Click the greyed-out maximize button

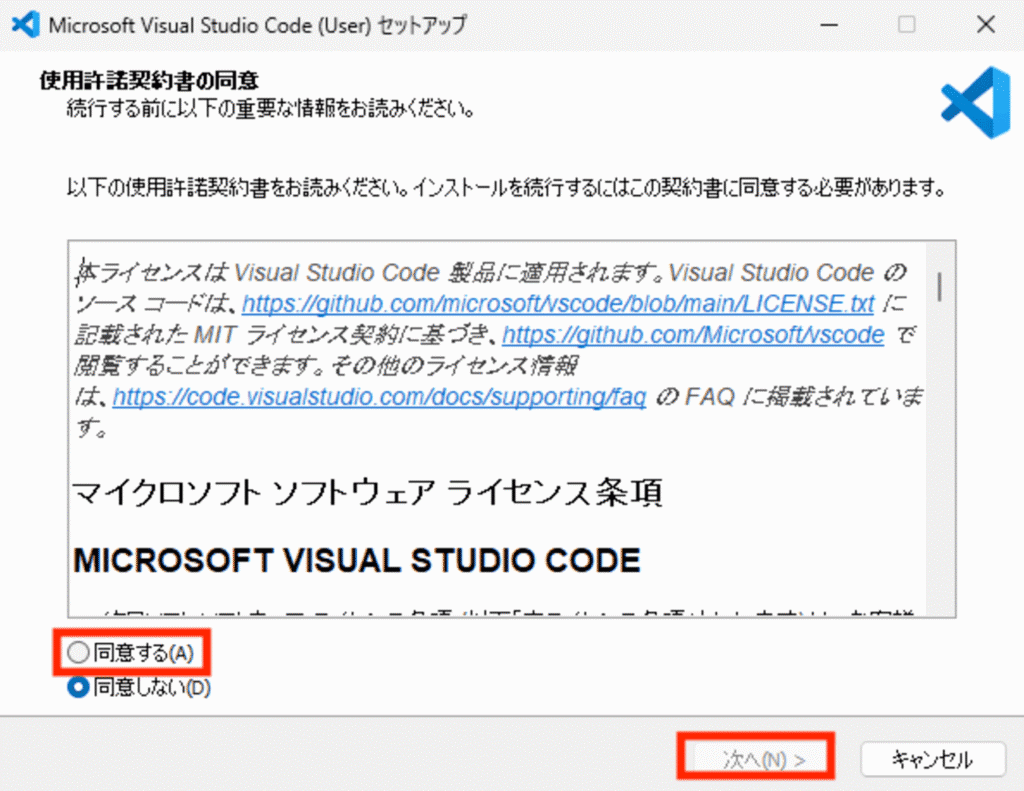click(906, 24)
